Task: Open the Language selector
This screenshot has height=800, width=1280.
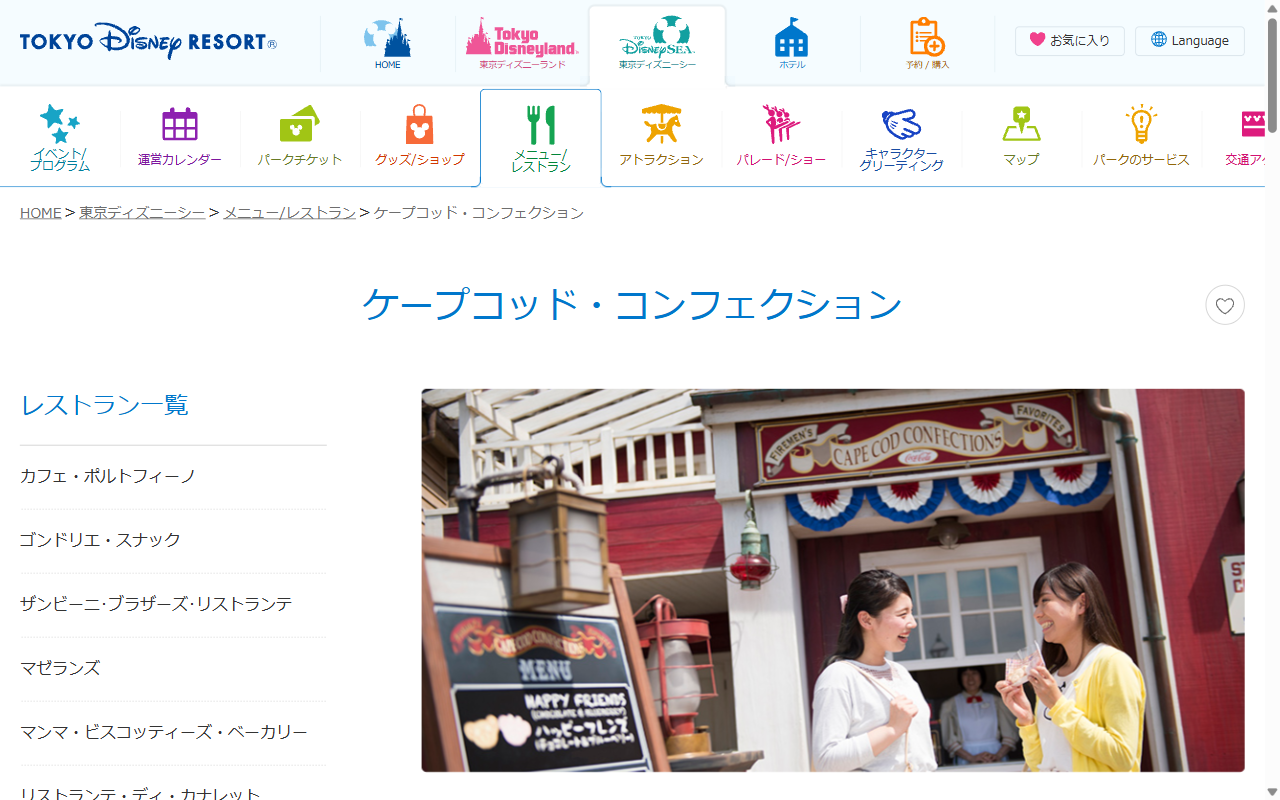Action: coord(1190,41)
